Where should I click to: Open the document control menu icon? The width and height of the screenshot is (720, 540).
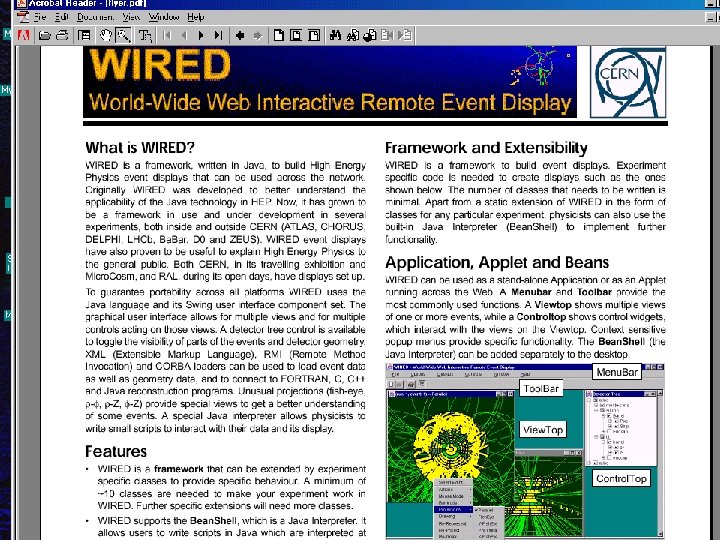(x=23, y=17)
